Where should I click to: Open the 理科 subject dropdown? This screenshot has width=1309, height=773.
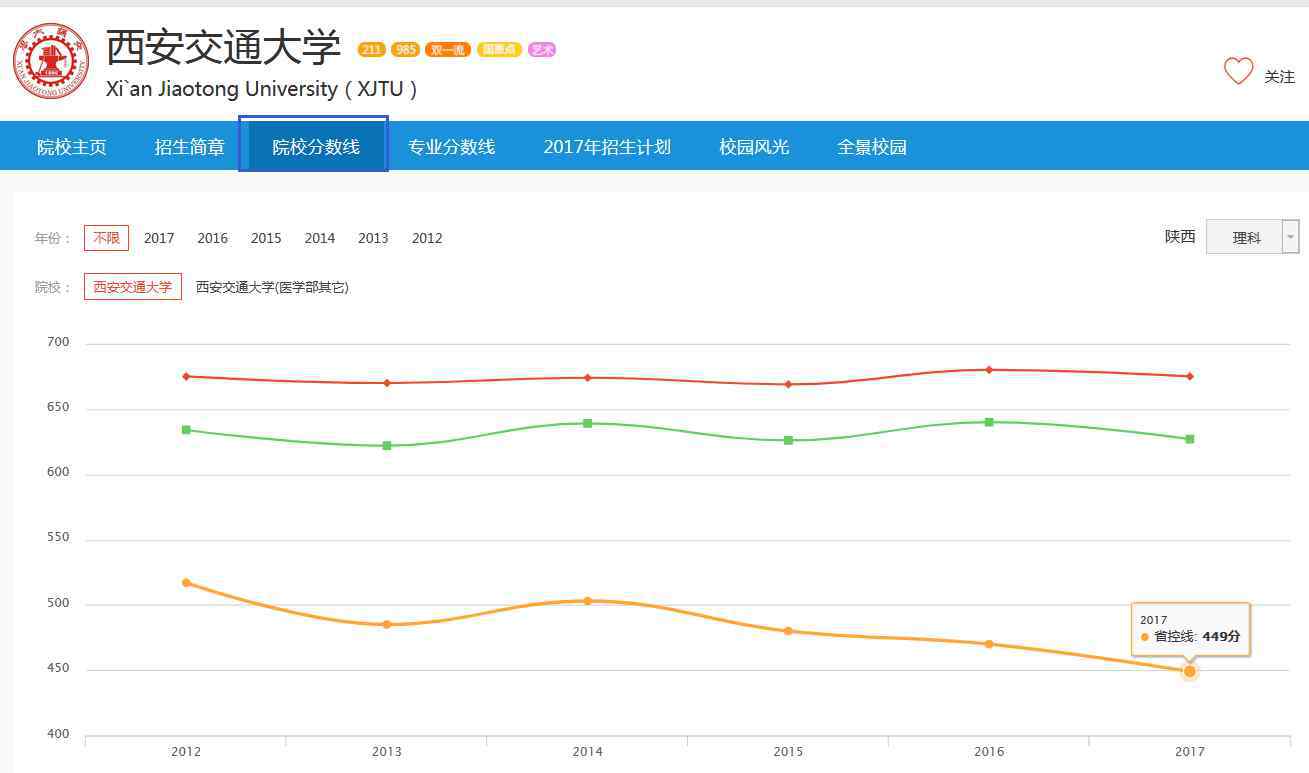tap(1252, 237)
